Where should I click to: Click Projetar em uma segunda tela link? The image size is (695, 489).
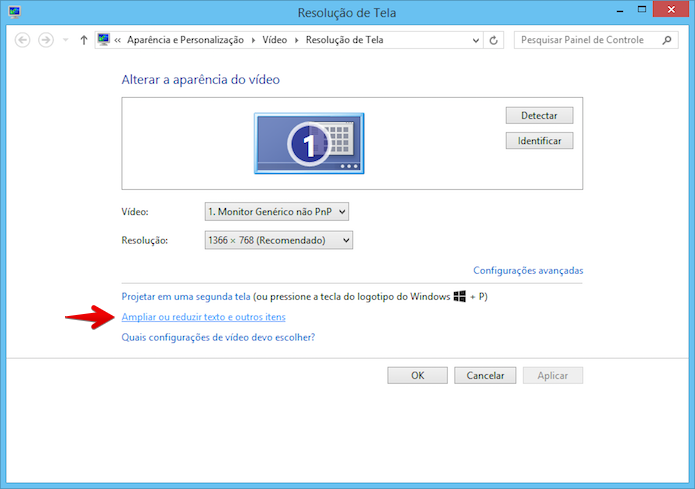tap(186, 297)
